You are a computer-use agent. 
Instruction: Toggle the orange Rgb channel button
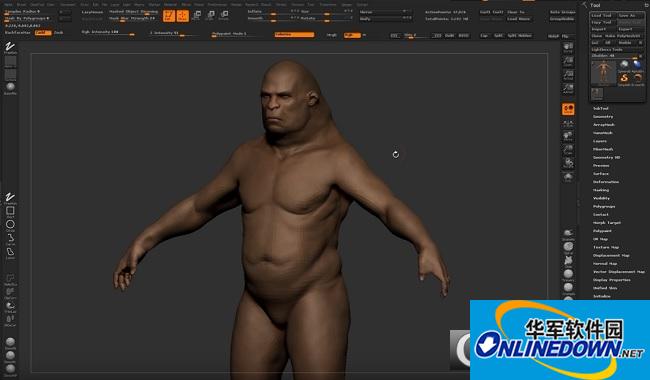point(352,35)
